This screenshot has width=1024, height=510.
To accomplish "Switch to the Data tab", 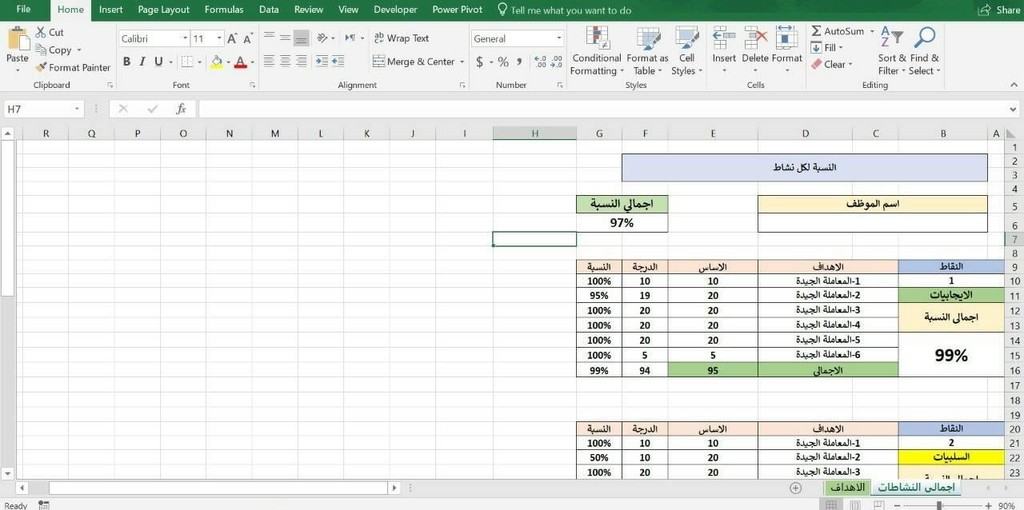I will (x=269, y=10).
